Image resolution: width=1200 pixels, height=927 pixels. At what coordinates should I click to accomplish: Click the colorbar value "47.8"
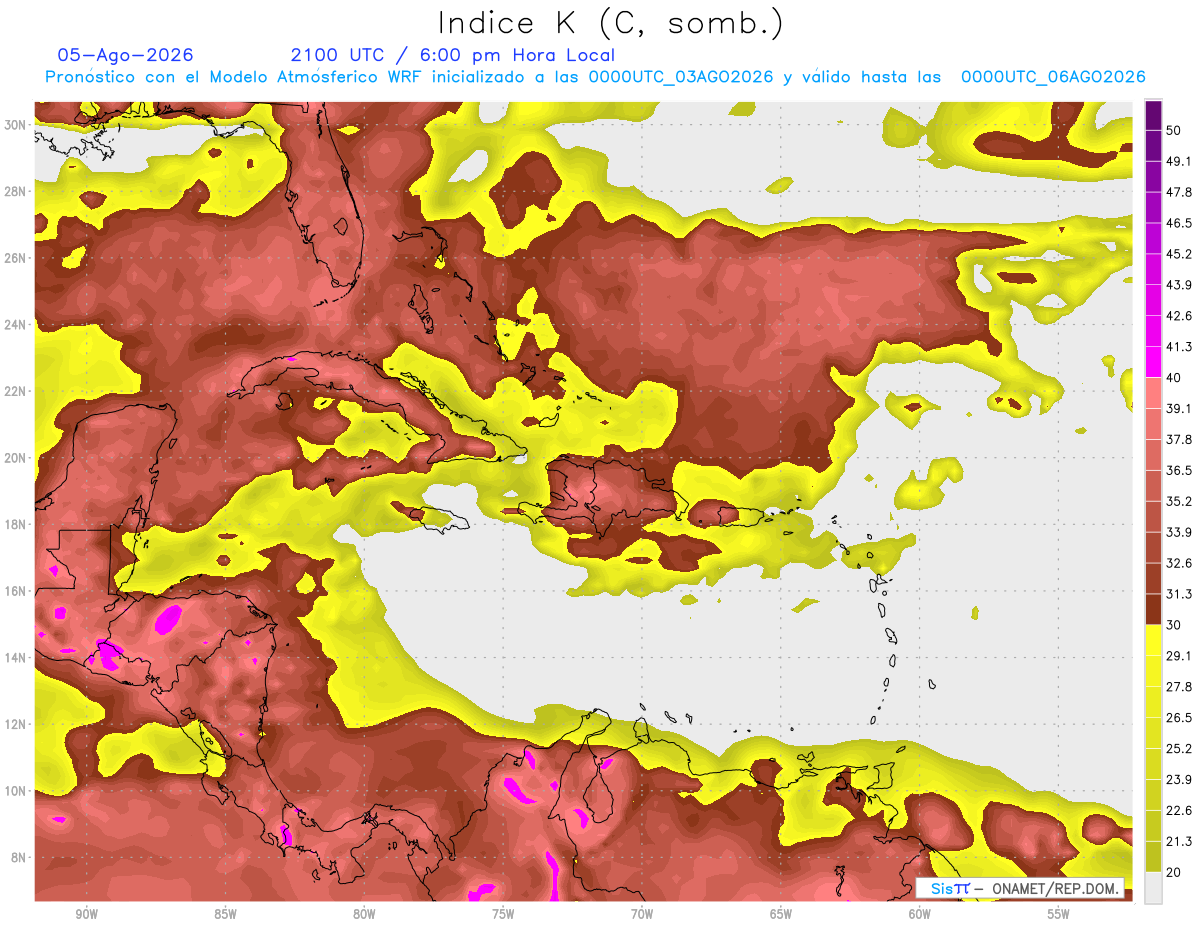pyautogui.click(x=1179, y=192)
